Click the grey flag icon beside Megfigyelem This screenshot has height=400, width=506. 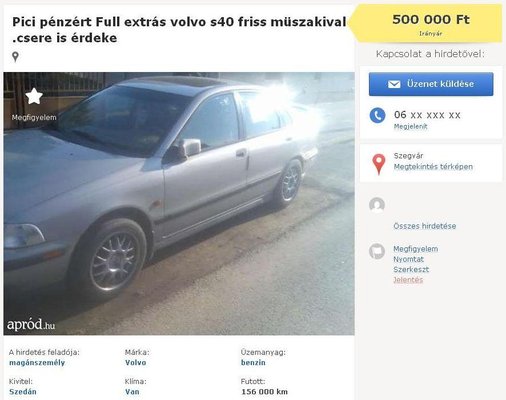377,251
